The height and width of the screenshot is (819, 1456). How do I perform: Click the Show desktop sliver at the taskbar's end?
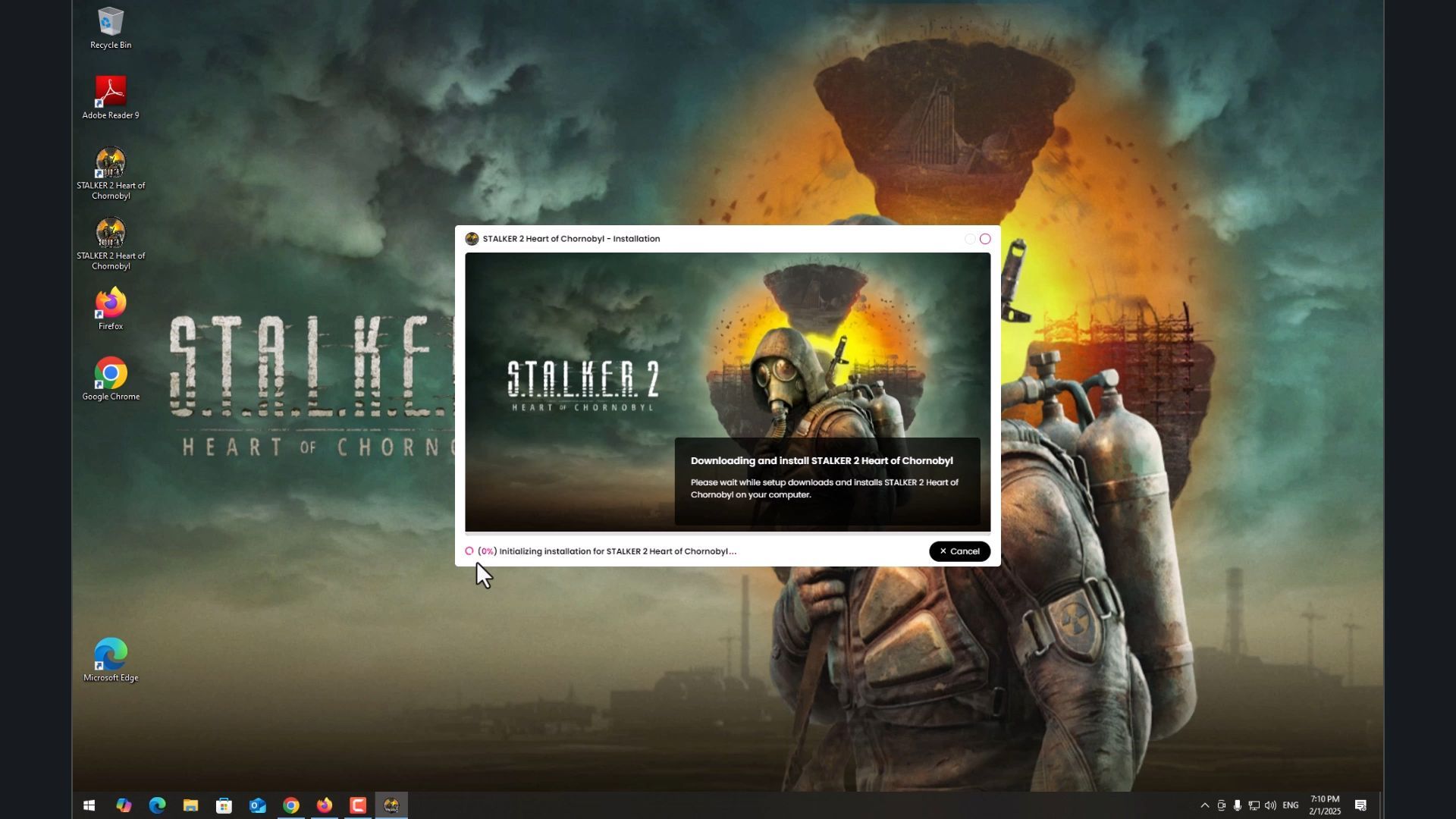(x=1381, y=805)
